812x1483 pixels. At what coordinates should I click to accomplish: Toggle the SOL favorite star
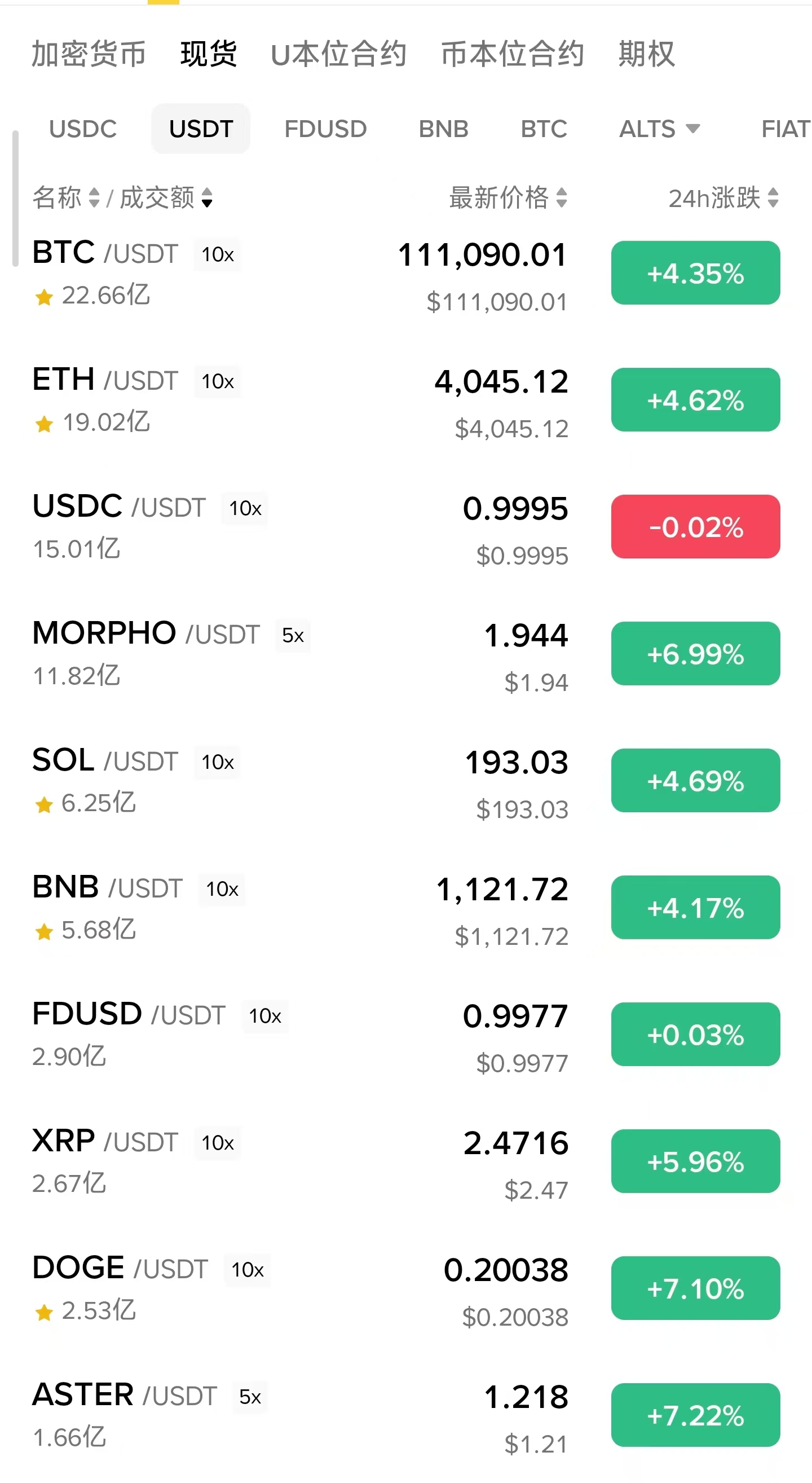coord(44,804)
